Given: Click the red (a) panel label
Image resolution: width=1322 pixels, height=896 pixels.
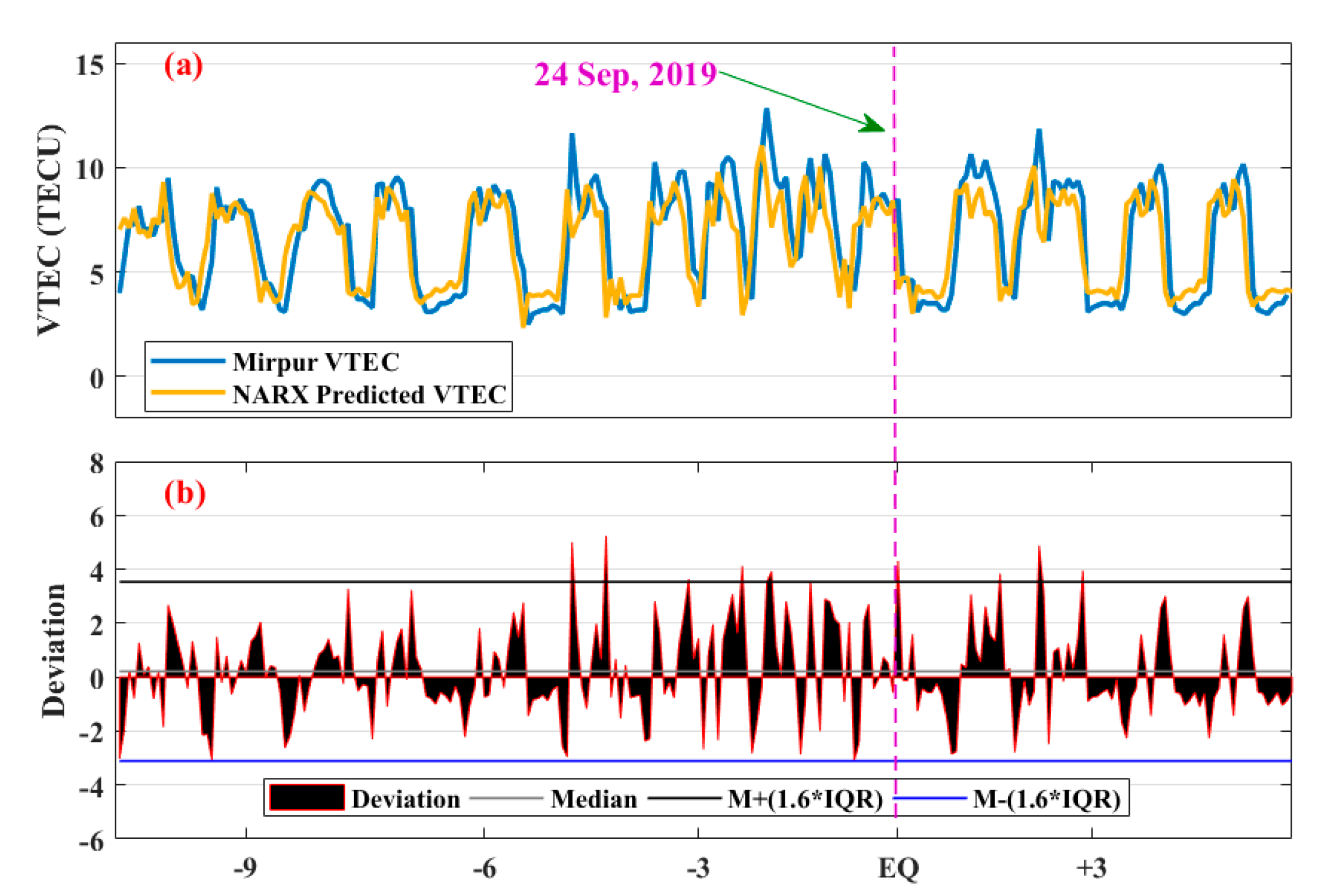Looking at the screenshot, I should 183,66.
